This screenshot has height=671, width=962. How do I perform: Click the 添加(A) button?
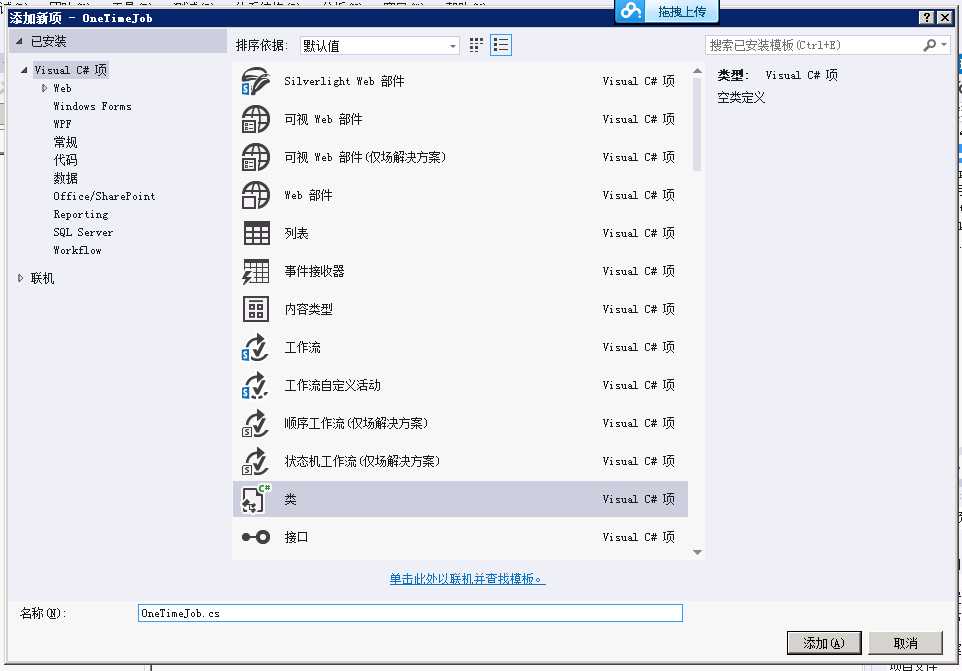(x=824, y=643)
